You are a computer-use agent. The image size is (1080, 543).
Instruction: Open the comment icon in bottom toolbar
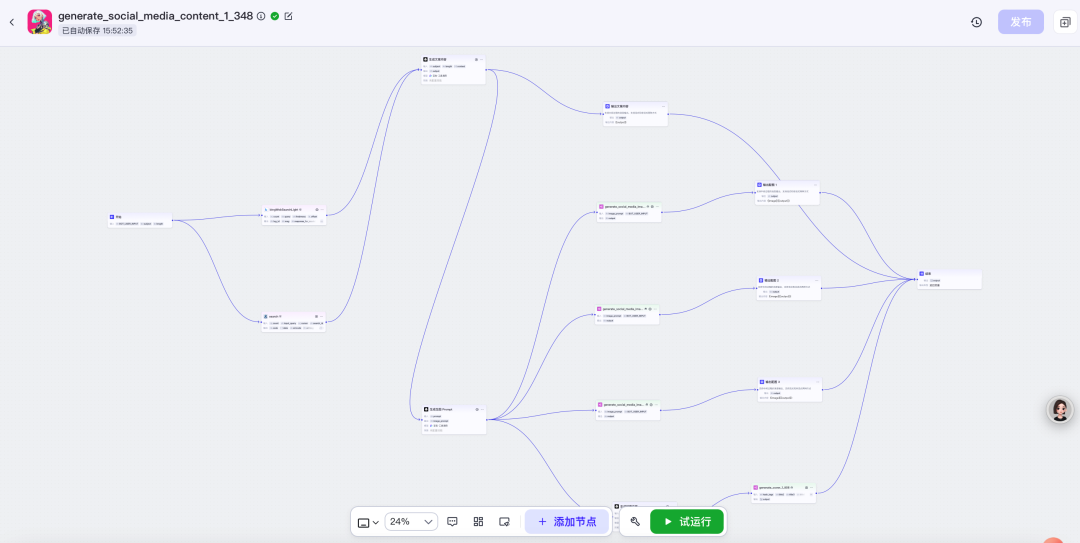(x=453, y=521)
